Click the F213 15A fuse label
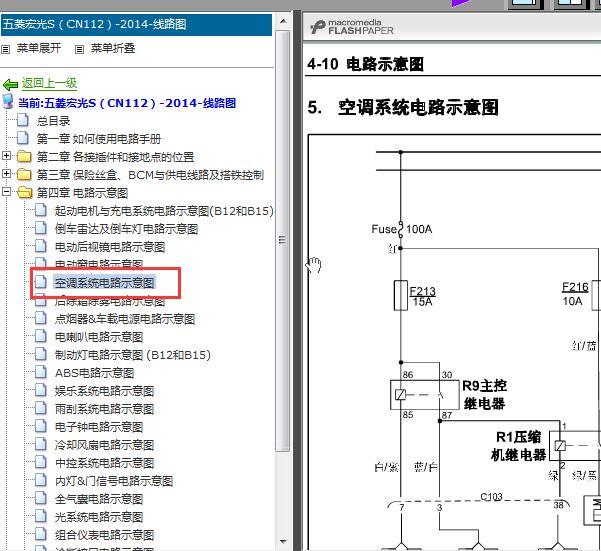 coord(422,297)
